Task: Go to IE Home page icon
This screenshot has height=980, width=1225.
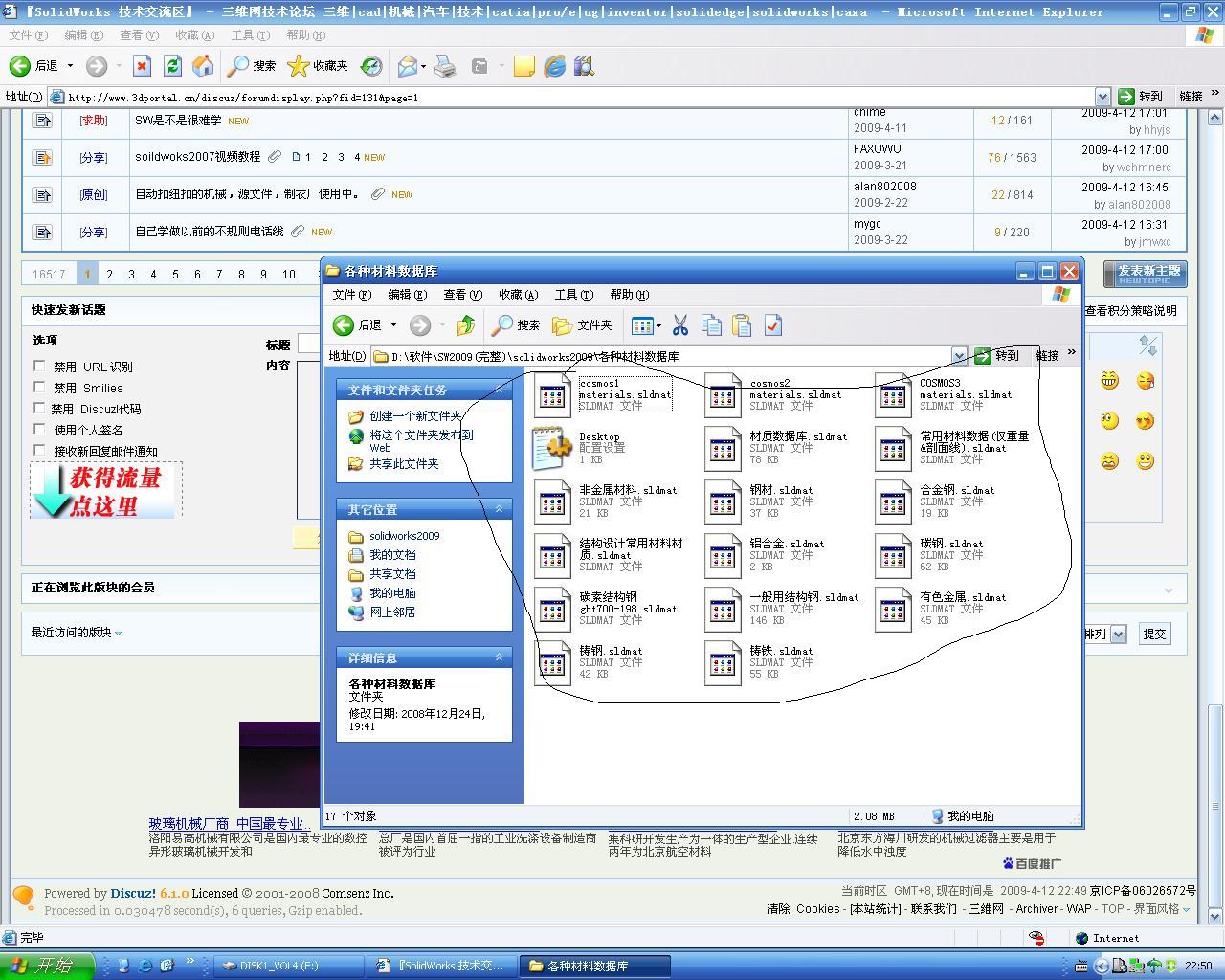Action: coord(203,66)
